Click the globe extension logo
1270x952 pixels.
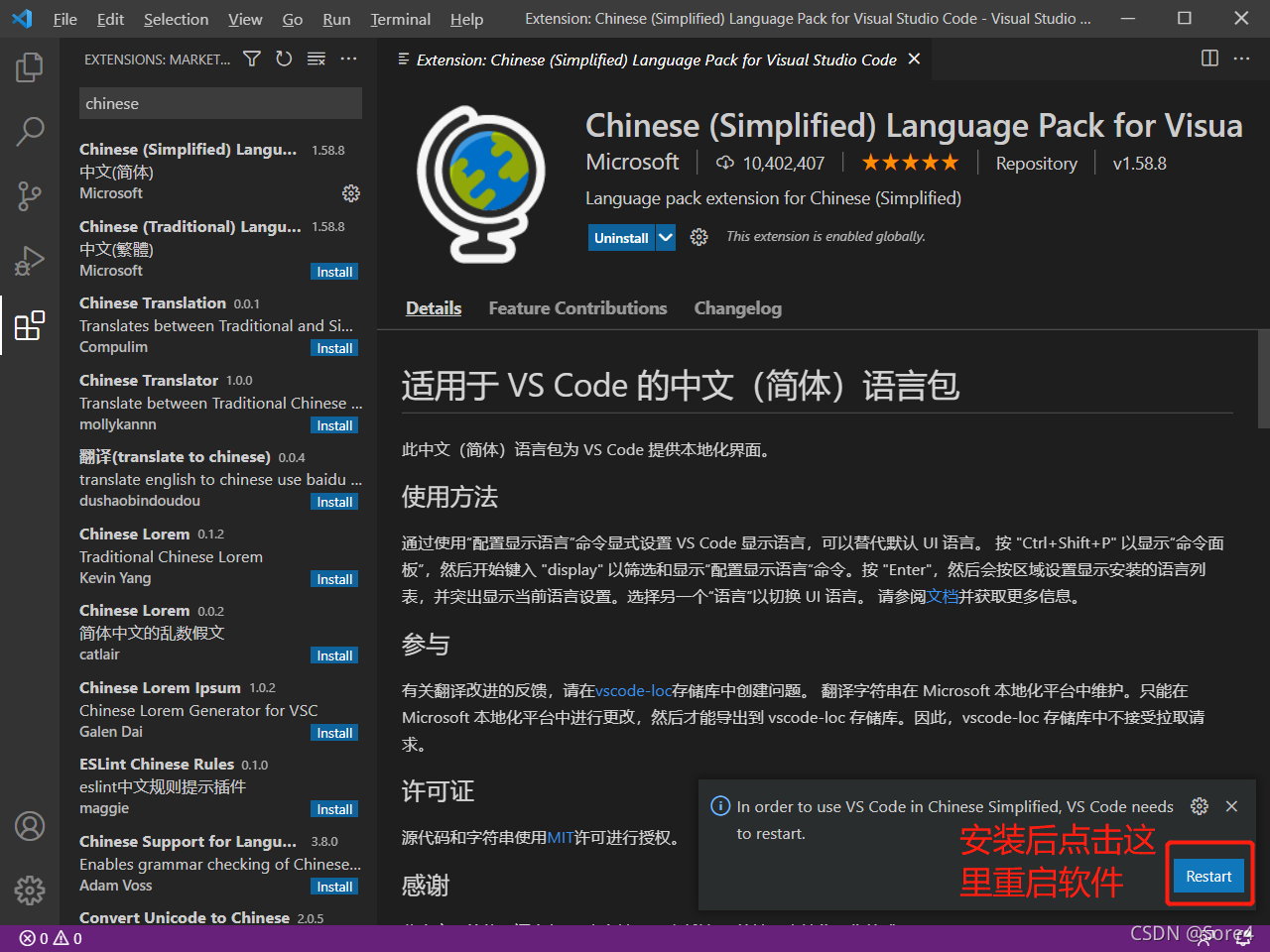coord(481,183)
